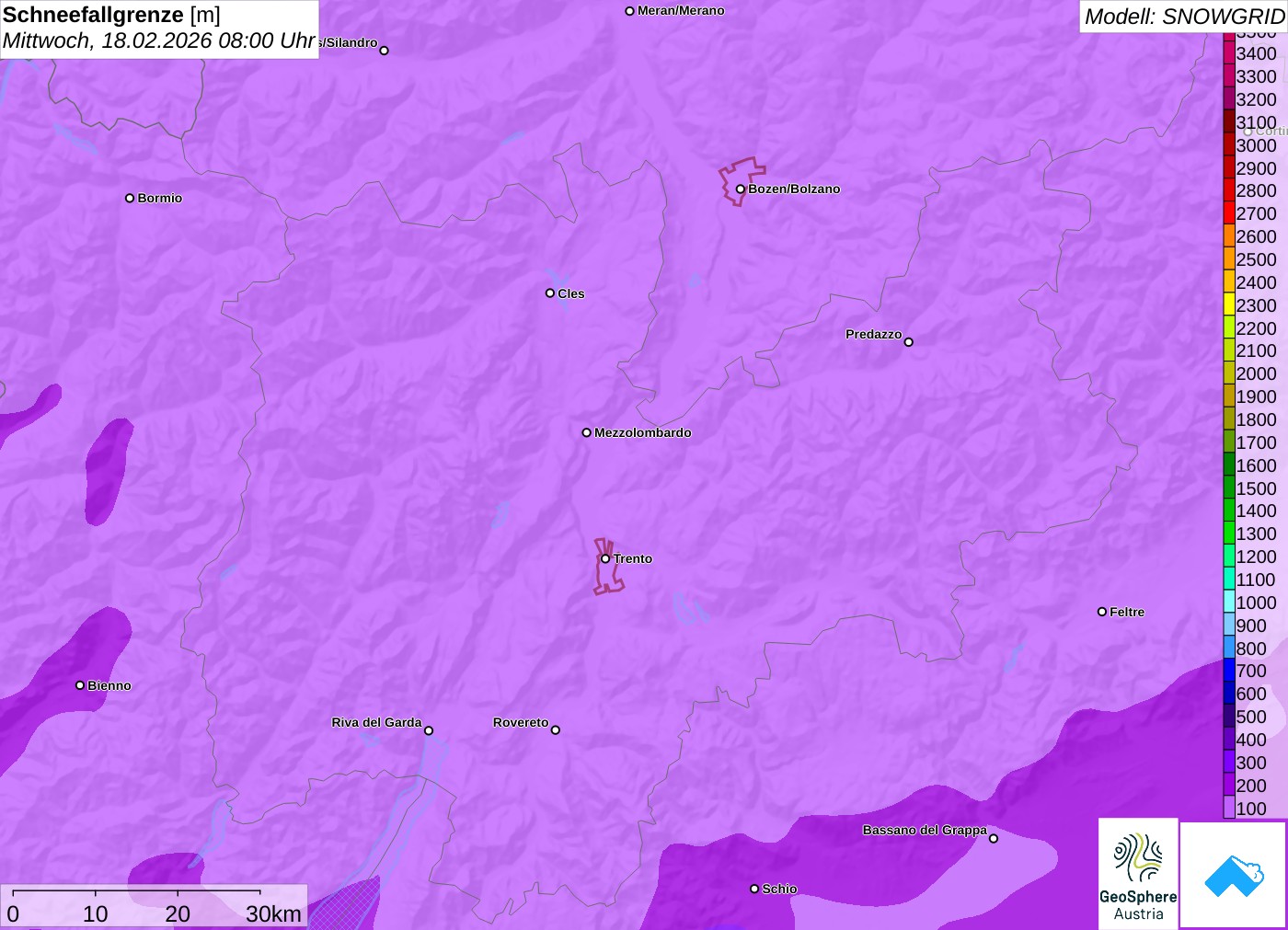Click the 2000 legend value
Image resolution: width=1288 pixels, height=930 pixels.
[x=1257, y=373]
